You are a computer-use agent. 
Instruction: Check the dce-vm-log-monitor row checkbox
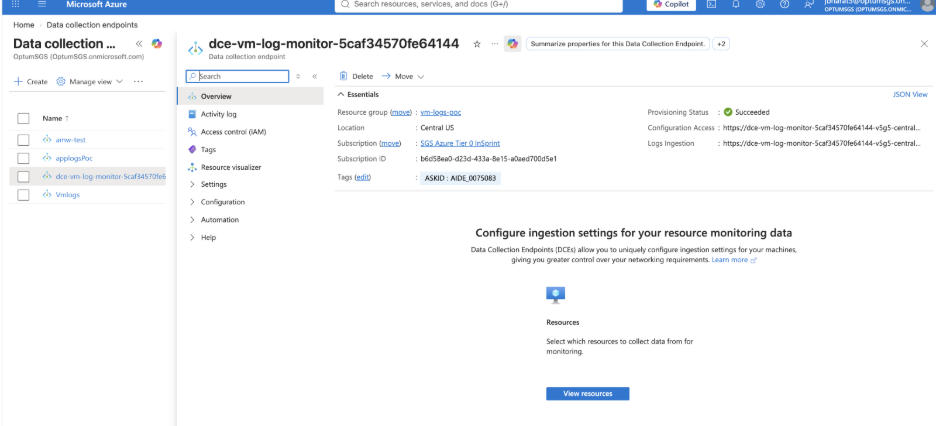[x=23, y=177]
